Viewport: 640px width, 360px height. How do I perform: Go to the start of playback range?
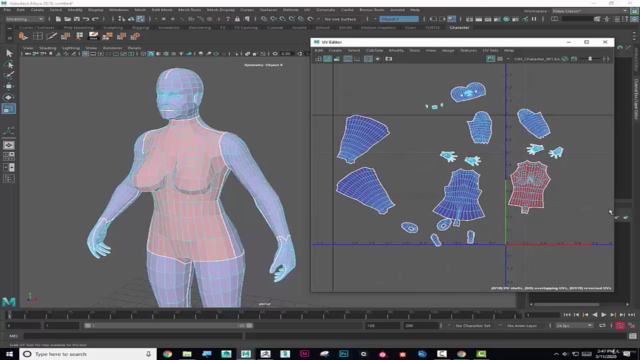[x=567, y=315]
